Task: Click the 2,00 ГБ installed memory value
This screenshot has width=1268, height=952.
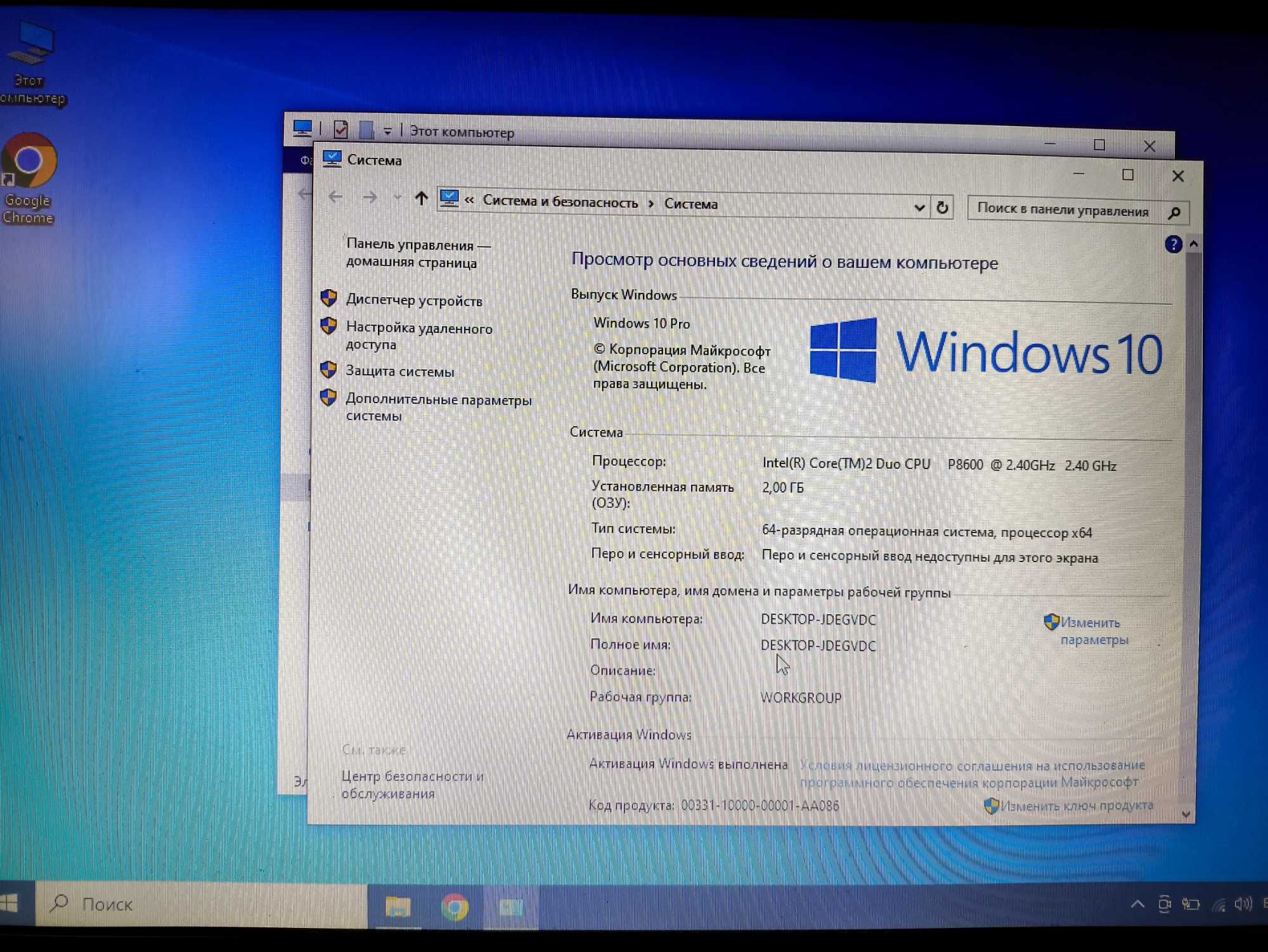Action: pos(783,487)
